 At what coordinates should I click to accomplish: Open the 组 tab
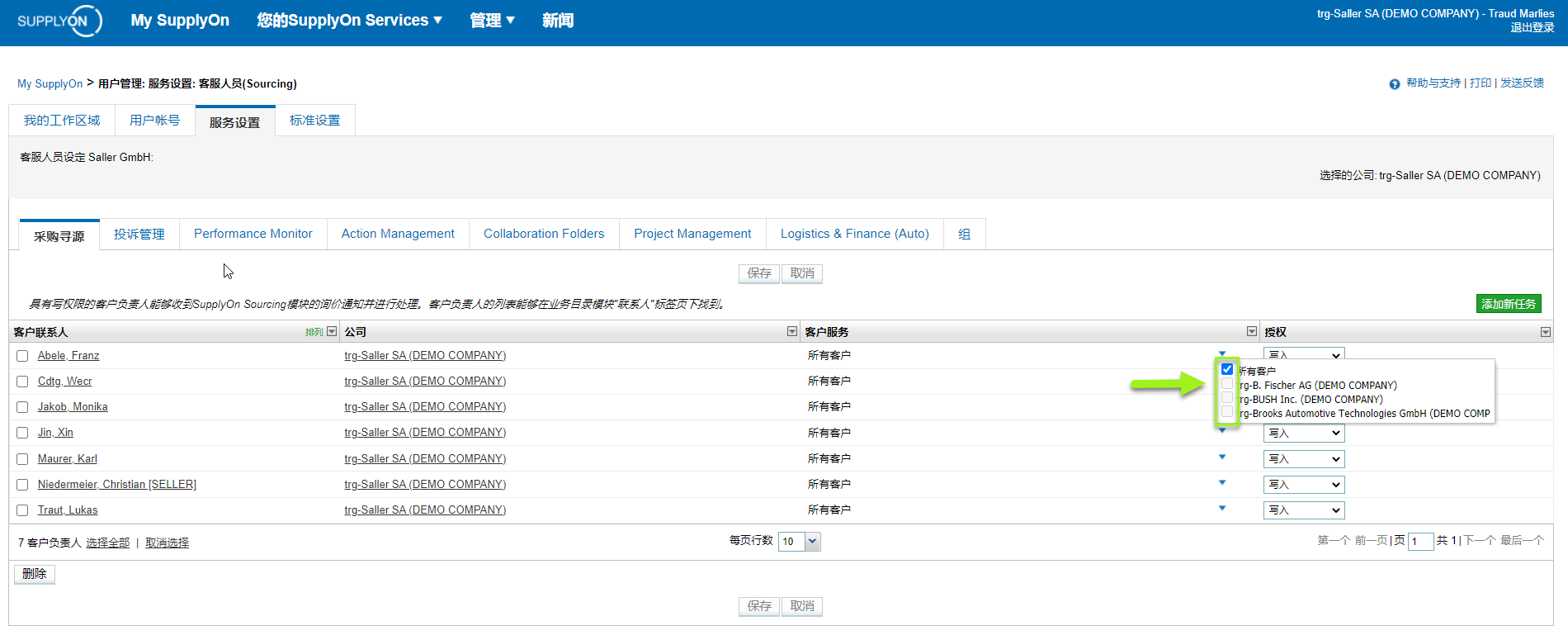tap(964, 235)
